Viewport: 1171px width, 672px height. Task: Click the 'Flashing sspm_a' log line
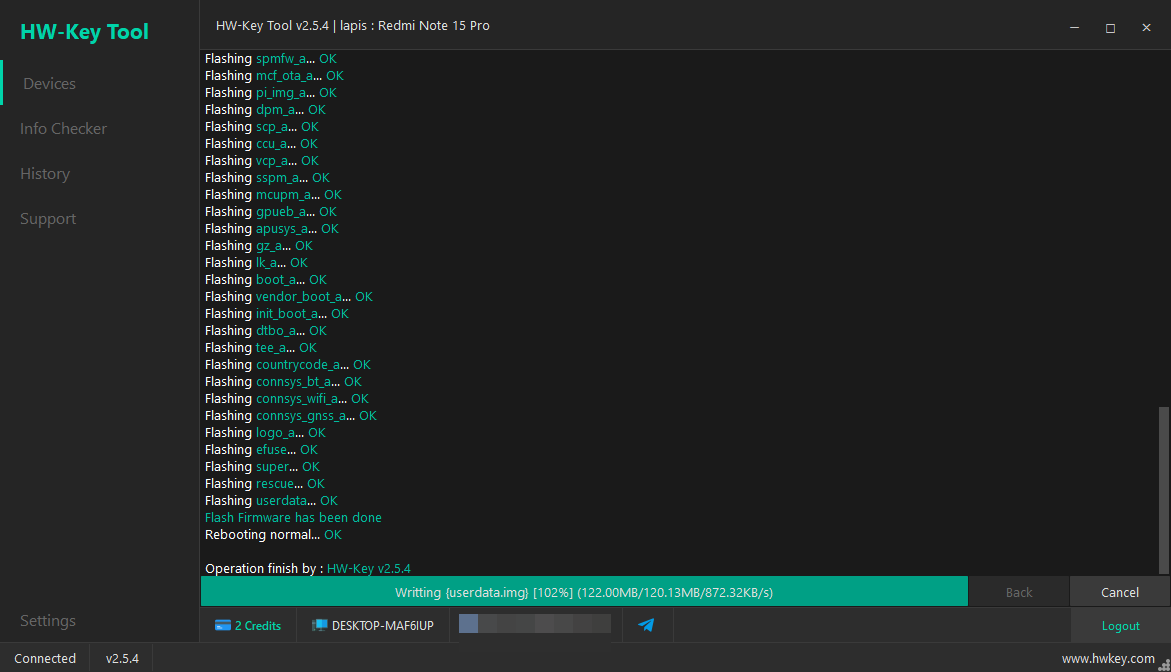(x=267, y=178)
